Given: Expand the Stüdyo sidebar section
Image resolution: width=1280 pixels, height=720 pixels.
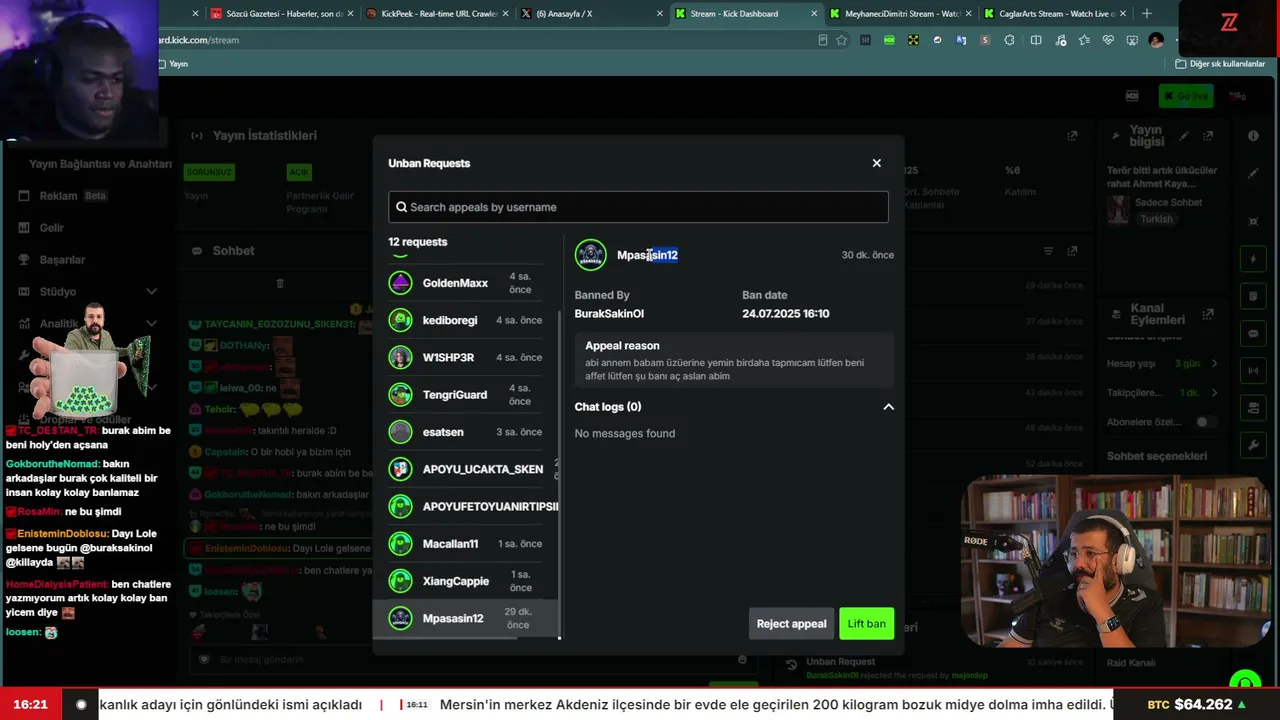Looking at the screenshot, I should pos(151,292).
